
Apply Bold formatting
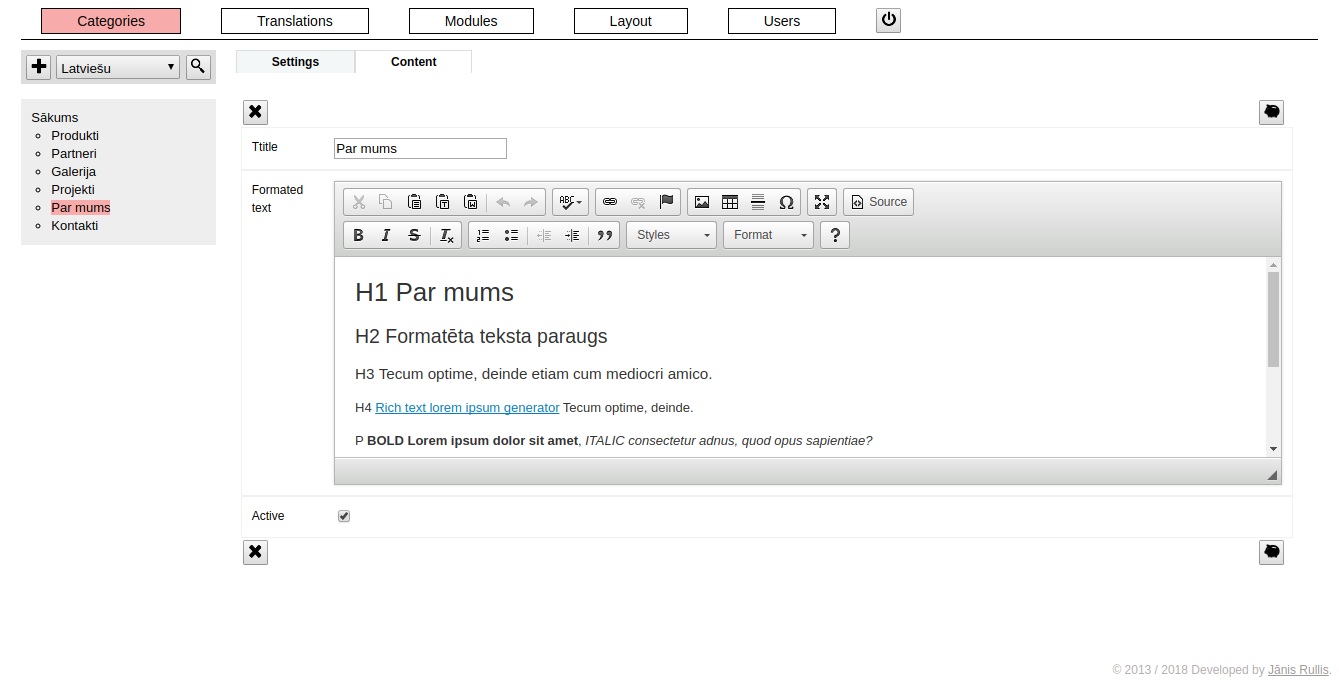pyautogui.click(x=359, y=235)
